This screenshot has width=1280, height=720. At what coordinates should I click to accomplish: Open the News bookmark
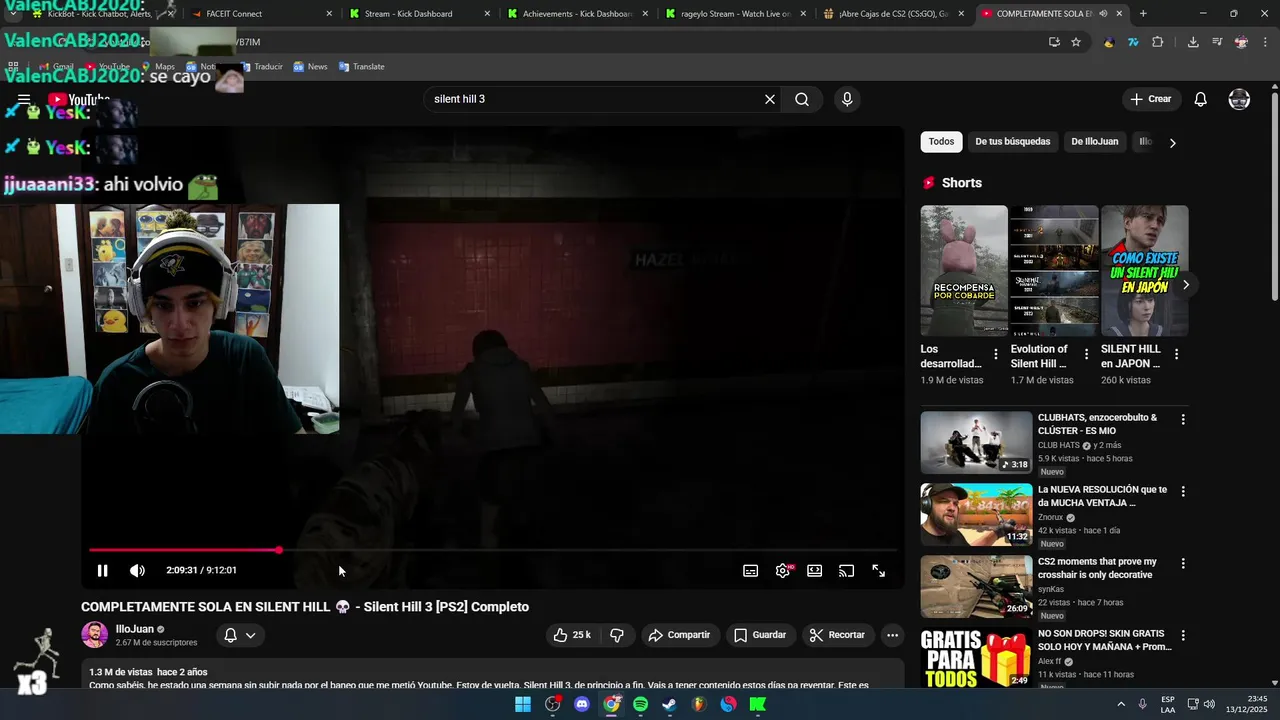pyautogui.click(x=310, y=67)
